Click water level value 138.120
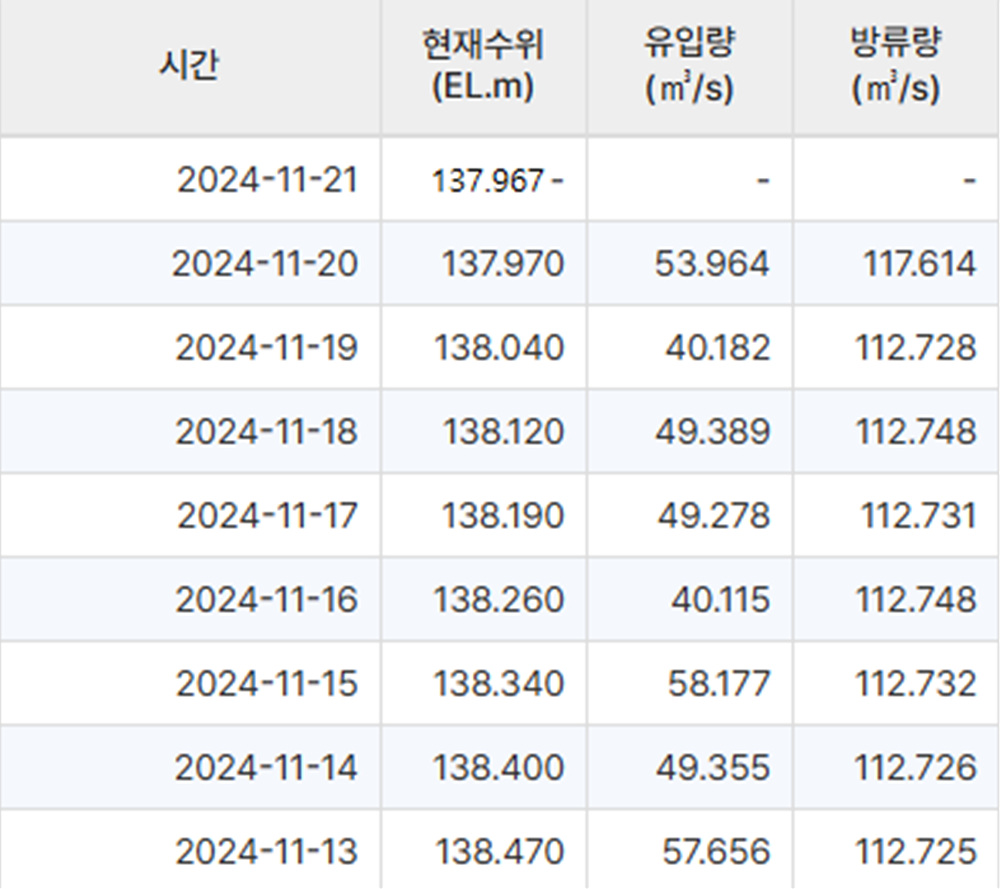 pyautogui.click(x=504, y=432)
